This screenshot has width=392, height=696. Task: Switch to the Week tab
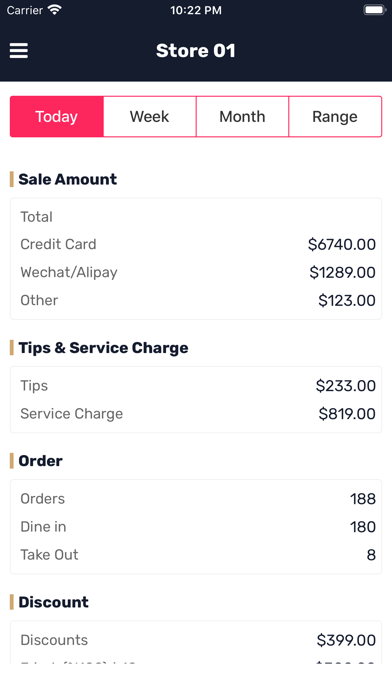(150, 116)
